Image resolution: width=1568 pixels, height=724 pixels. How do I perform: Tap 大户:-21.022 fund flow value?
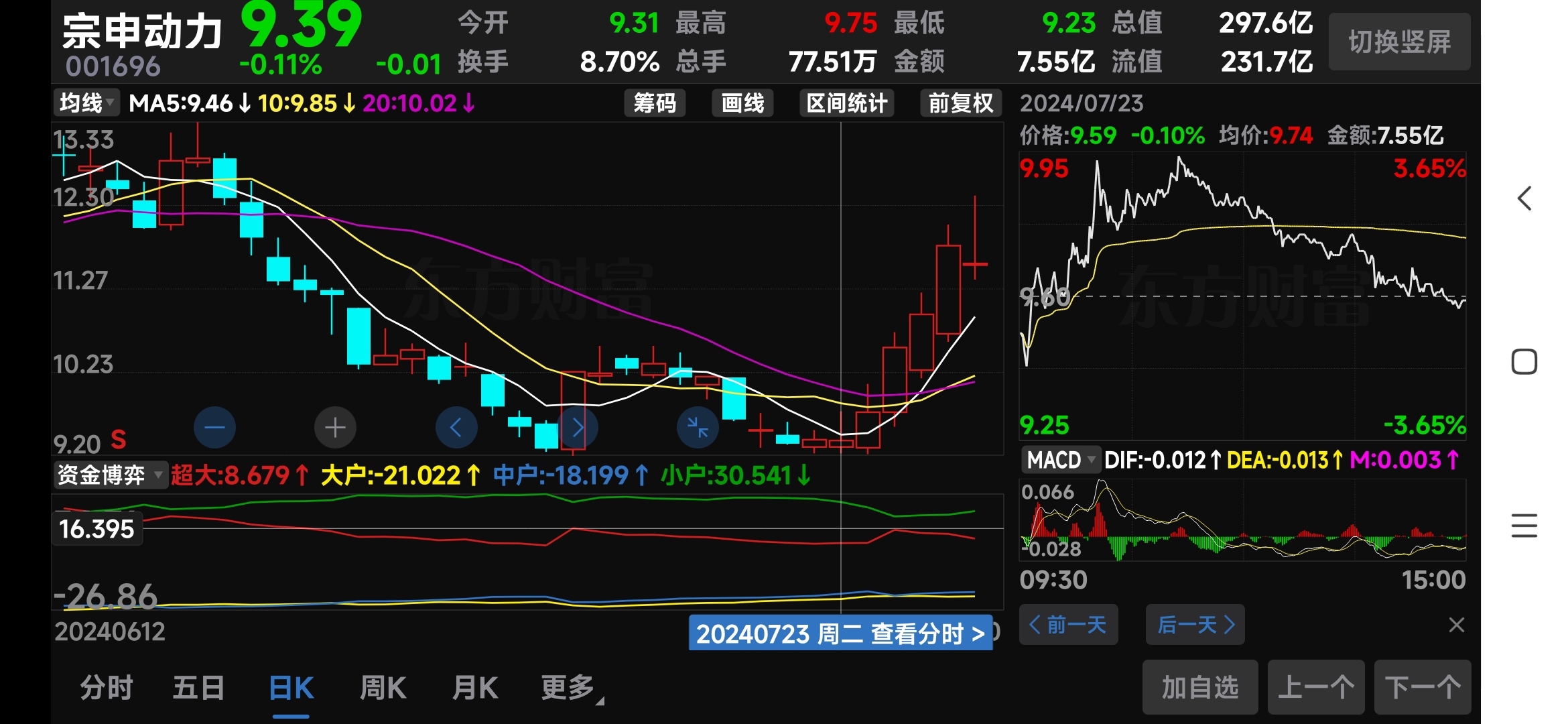point(400,475)
